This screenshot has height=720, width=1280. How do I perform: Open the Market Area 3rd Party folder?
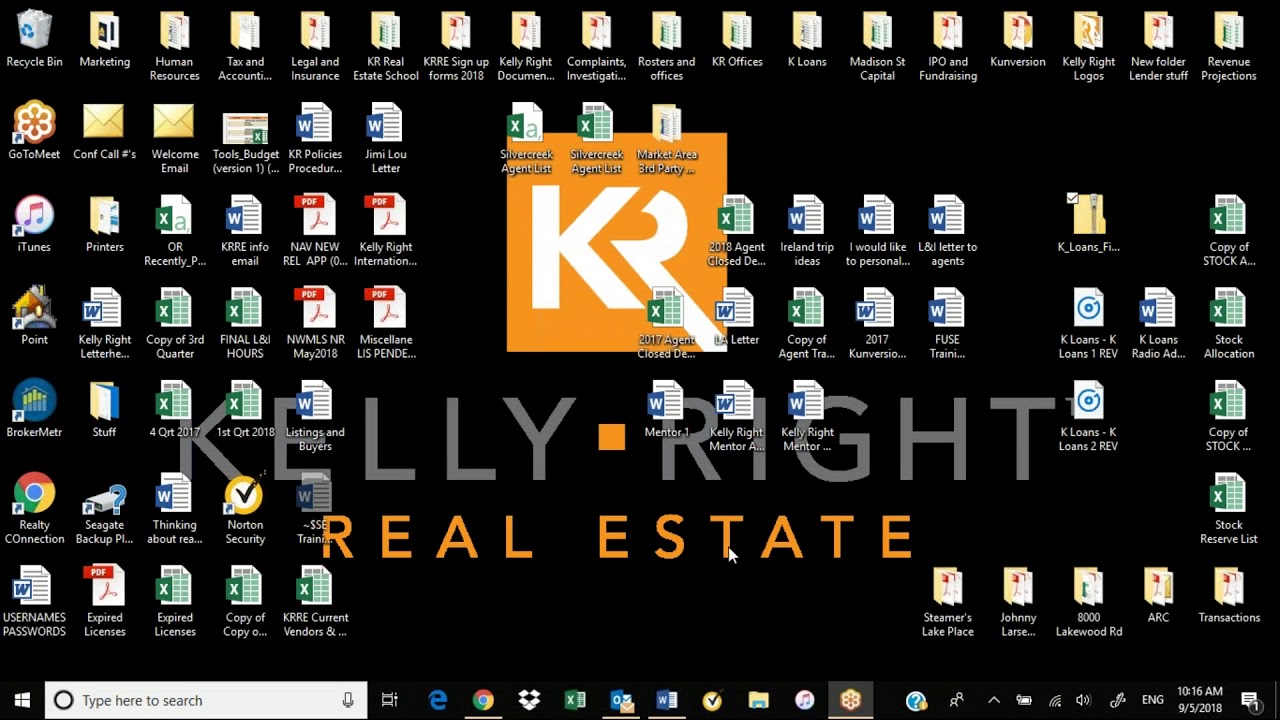point(667,138)
